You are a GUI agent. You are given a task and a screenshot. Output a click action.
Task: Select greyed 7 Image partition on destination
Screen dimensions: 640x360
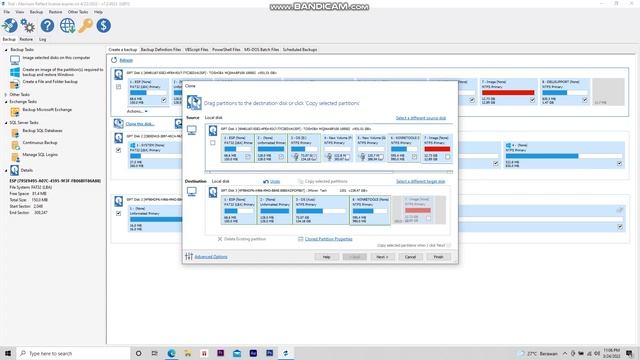418,210
